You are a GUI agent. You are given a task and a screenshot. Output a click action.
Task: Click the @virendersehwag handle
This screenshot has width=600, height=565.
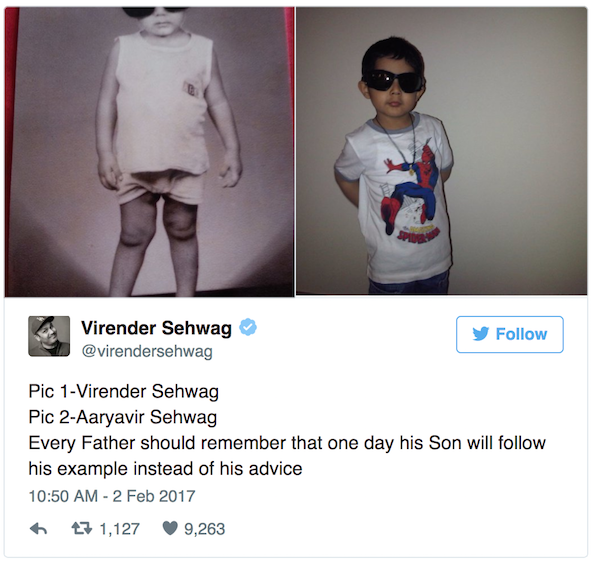point(147,352)
